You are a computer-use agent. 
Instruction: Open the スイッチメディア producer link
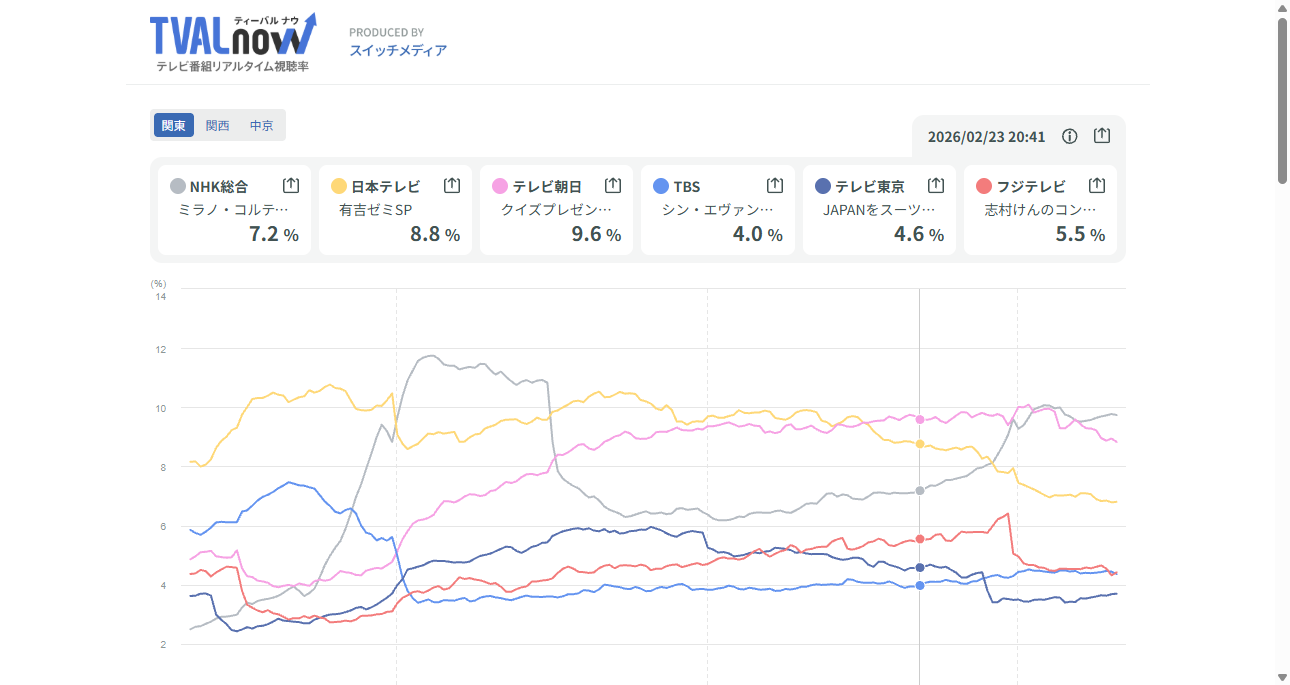click(398, 50)
